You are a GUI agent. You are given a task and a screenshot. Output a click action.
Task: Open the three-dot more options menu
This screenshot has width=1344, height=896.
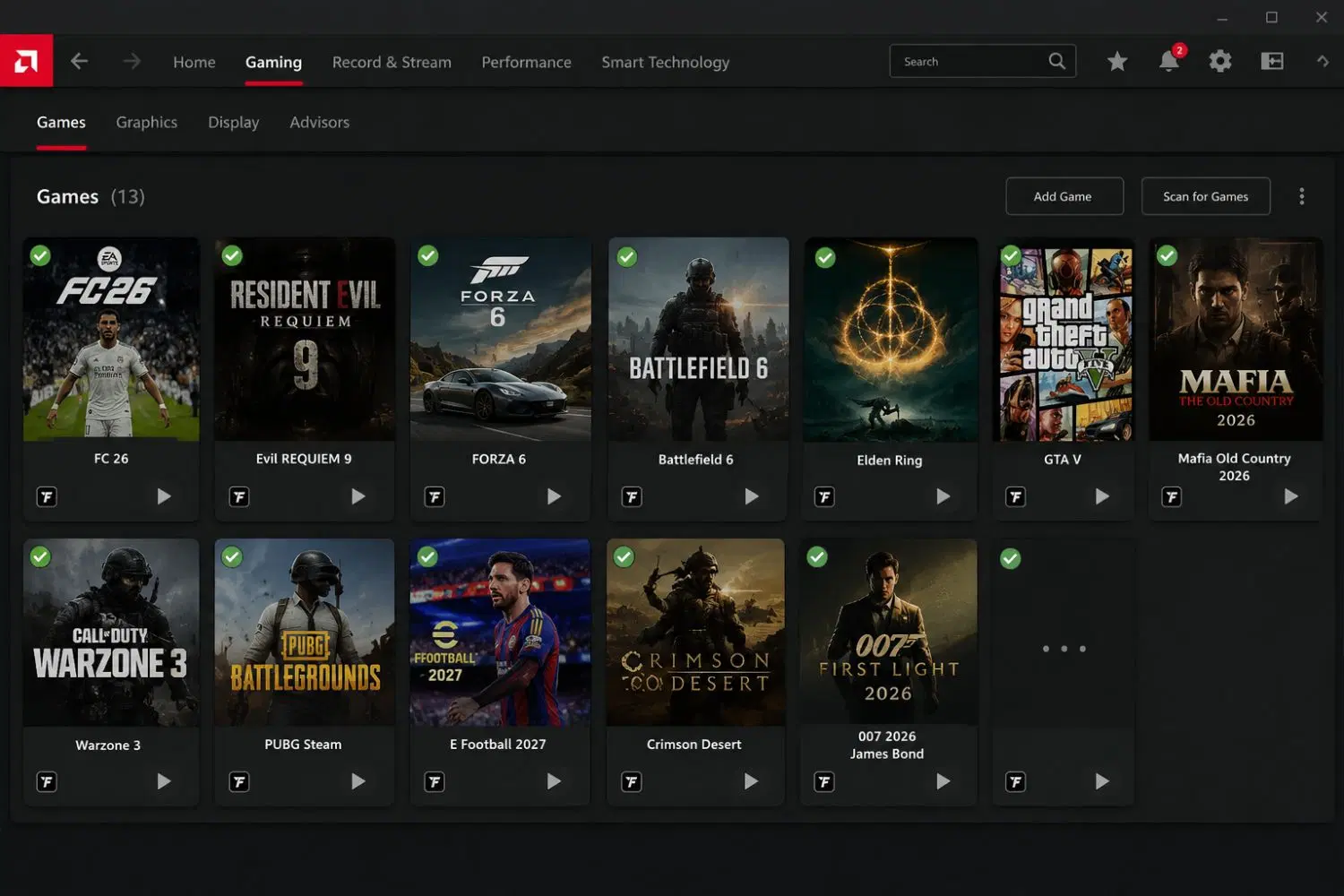1302,196
